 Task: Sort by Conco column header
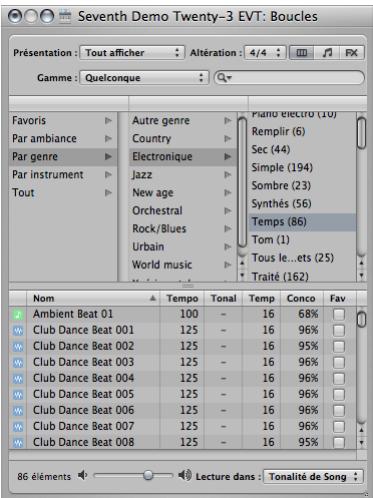(x=301, y=298)
